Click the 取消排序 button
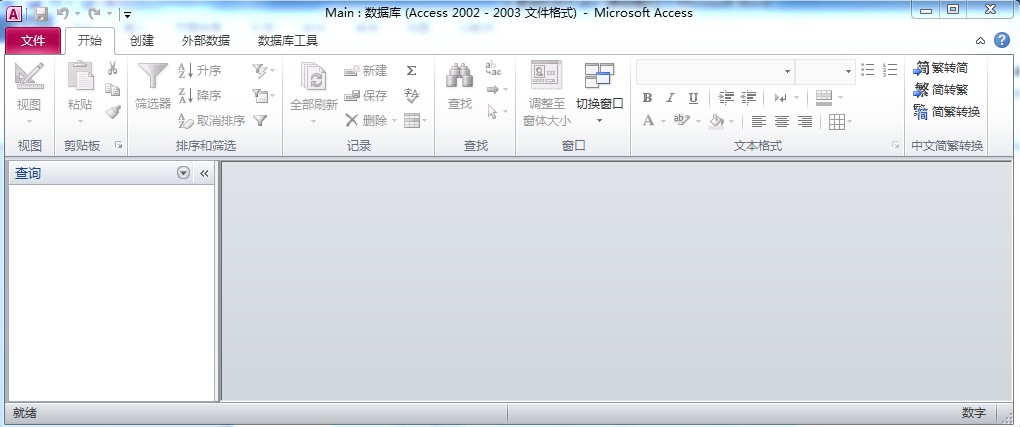This screenshot has width=1020, height=427. coord(211,120)
